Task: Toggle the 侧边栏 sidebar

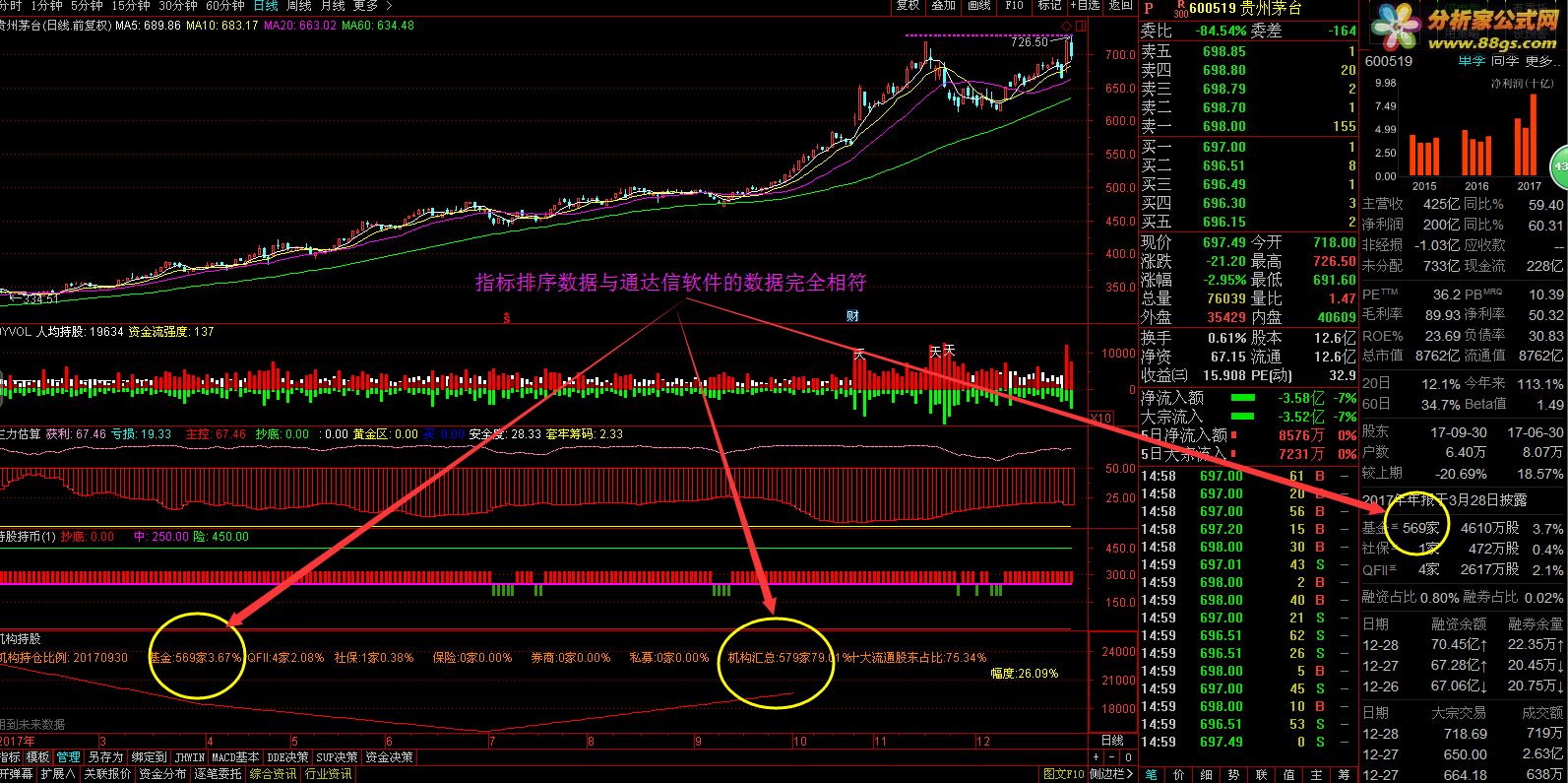Action: click(x=1112, y=774)
